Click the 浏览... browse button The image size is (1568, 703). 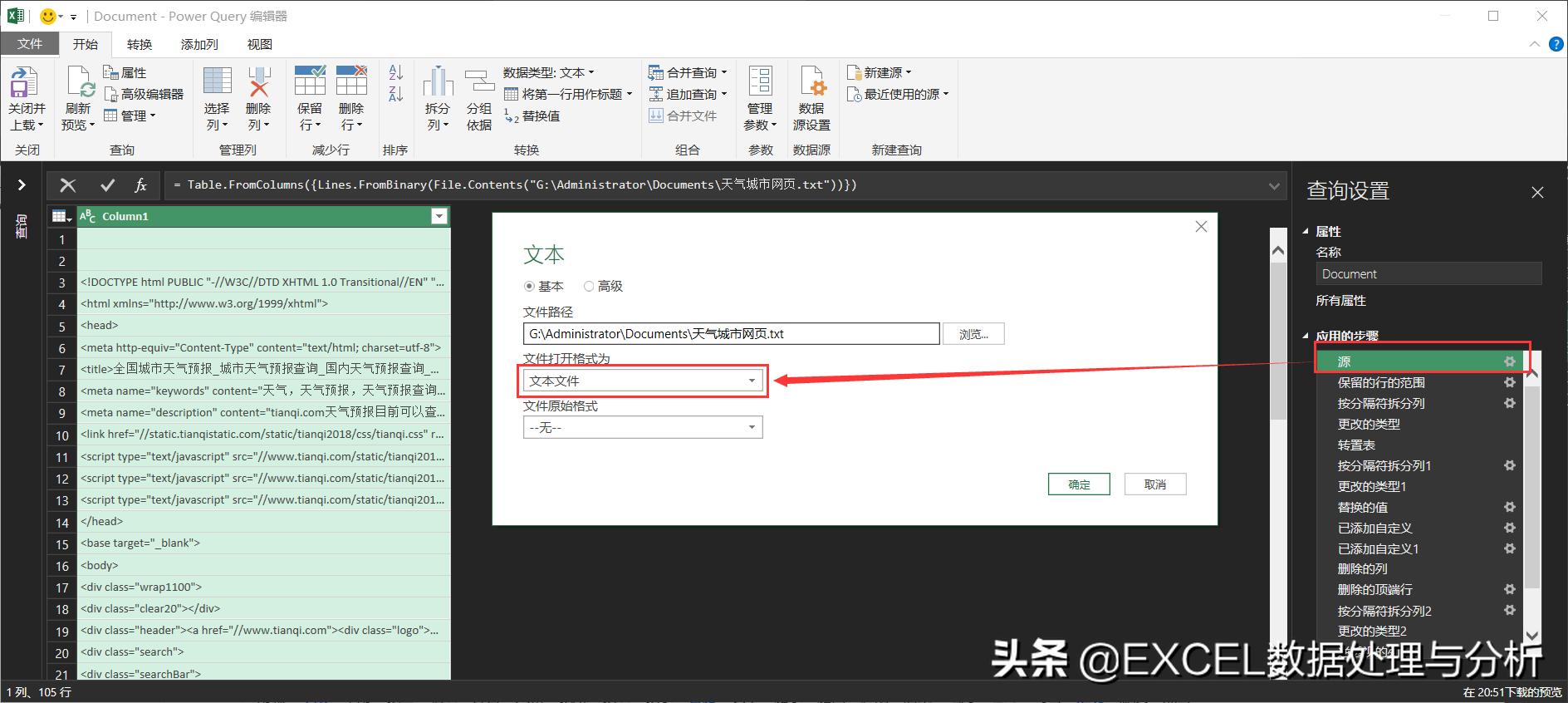pyautogui.click(x=974, y=334)
